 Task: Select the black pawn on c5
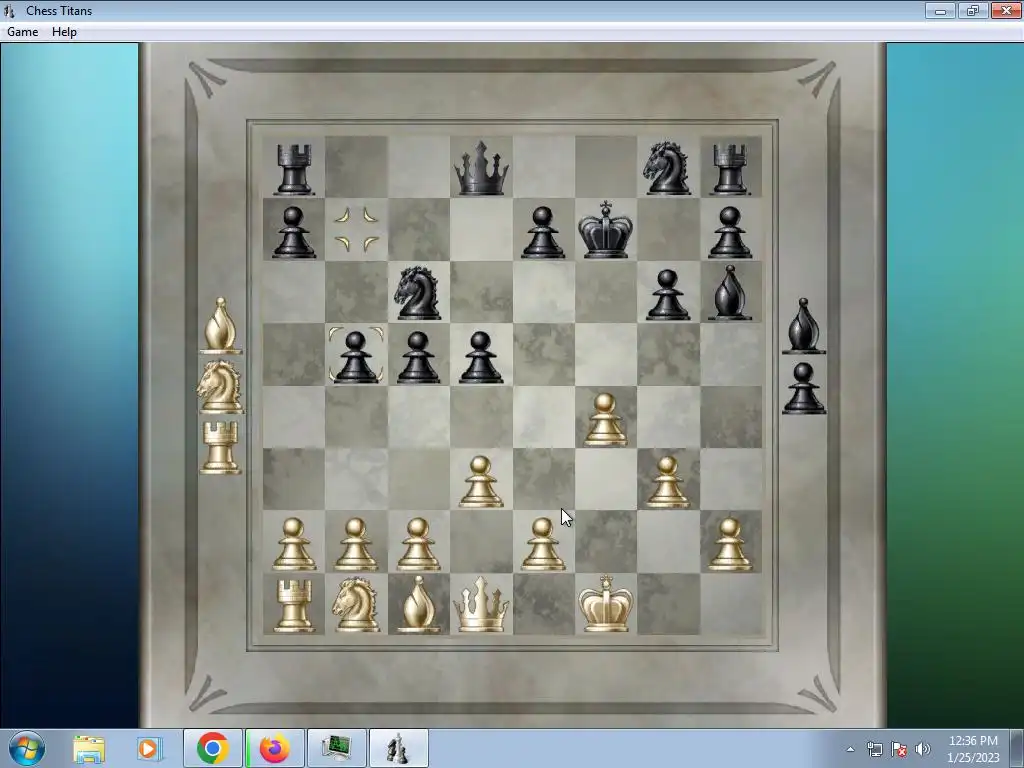click(x=418, y=357)
